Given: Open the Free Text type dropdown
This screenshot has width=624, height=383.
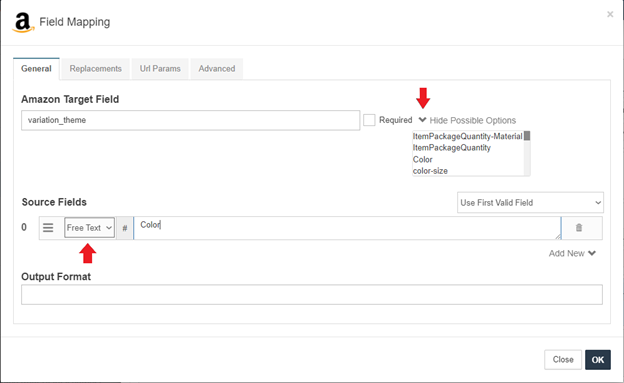Looking at the screenshot, I should click(90, 228).
